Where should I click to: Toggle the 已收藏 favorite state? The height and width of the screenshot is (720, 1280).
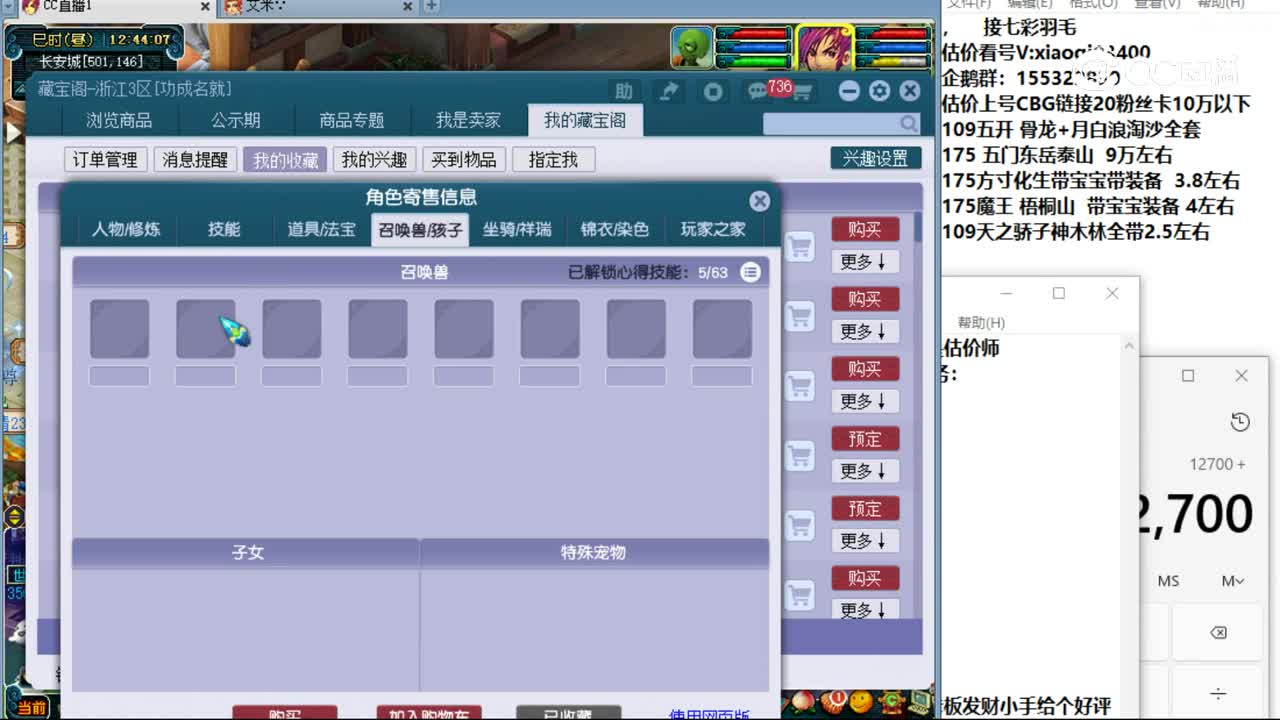[x=570, y=713]
